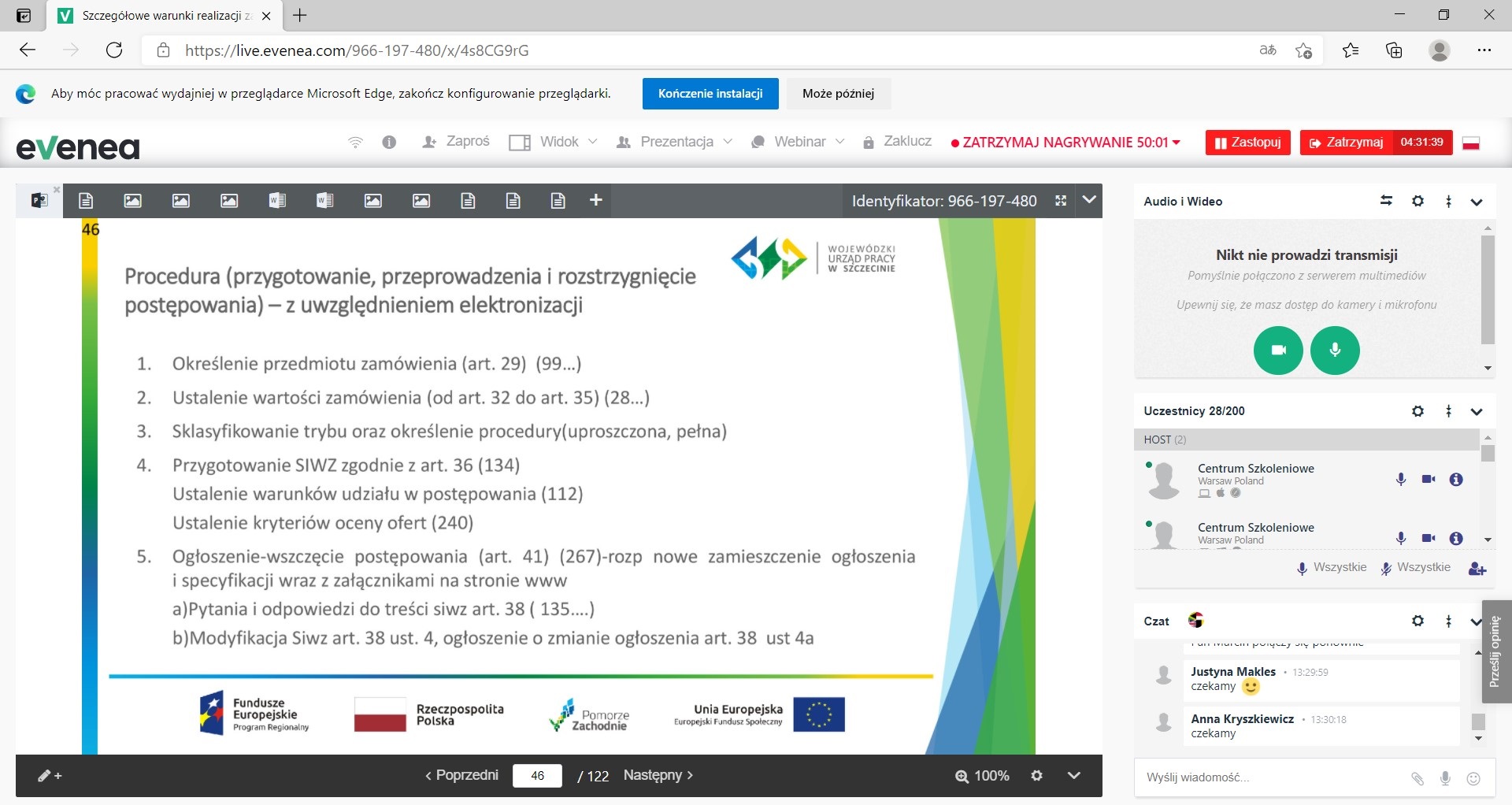Open the webinar info icon in top bar
The height and width of the screenshot is (805, 1512).
coord(389,143)
